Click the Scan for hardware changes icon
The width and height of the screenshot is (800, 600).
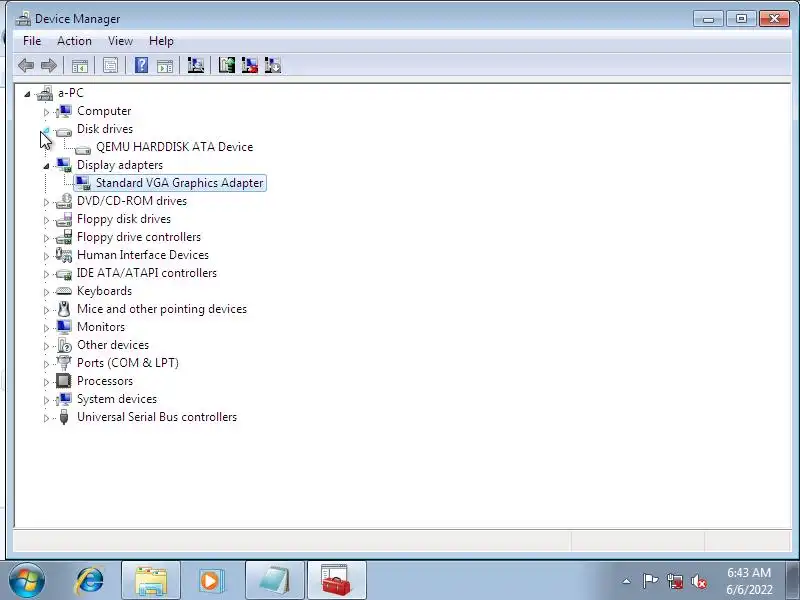tap(195, 65)
